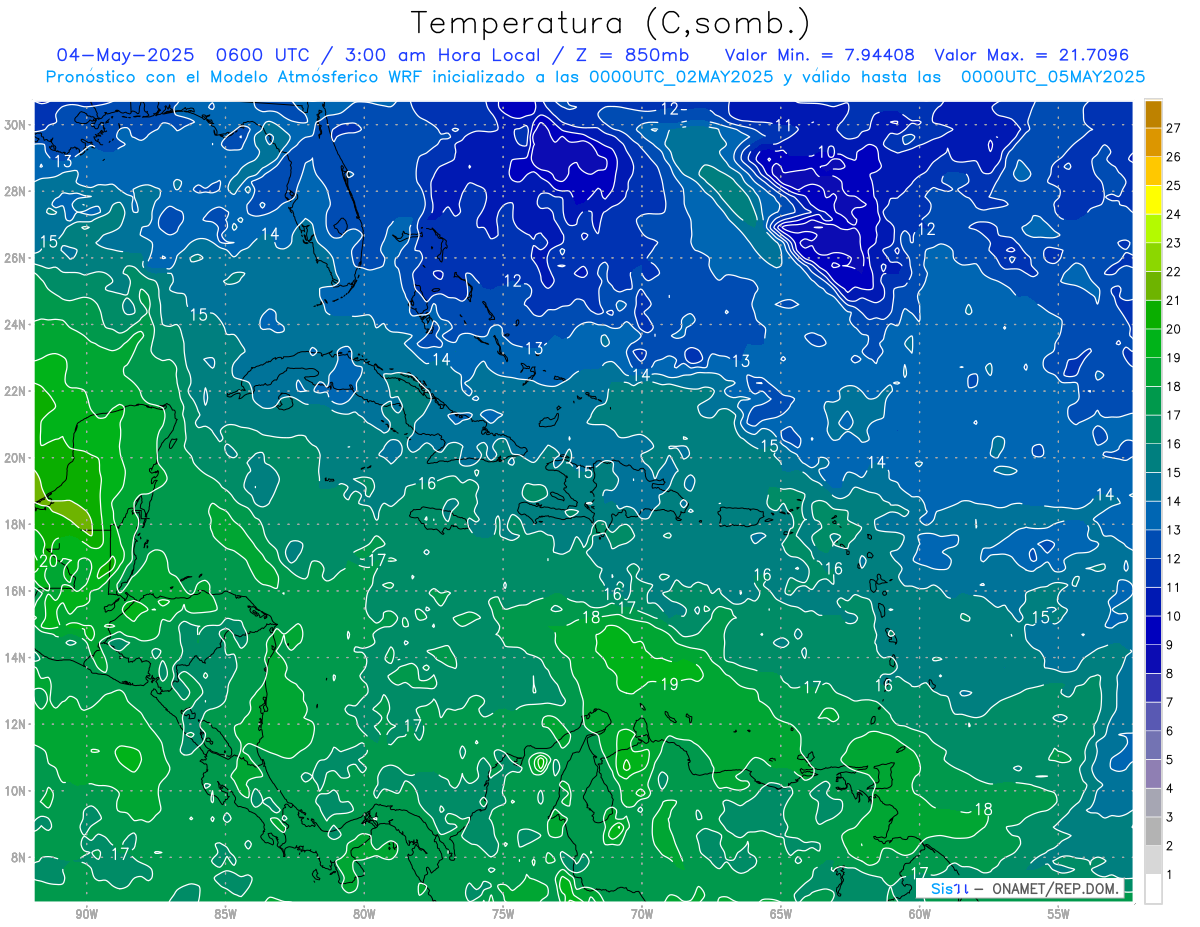Click color scale label 9
The width and height of the screenshot is (1200, 927).
(x=1170, y=645)
